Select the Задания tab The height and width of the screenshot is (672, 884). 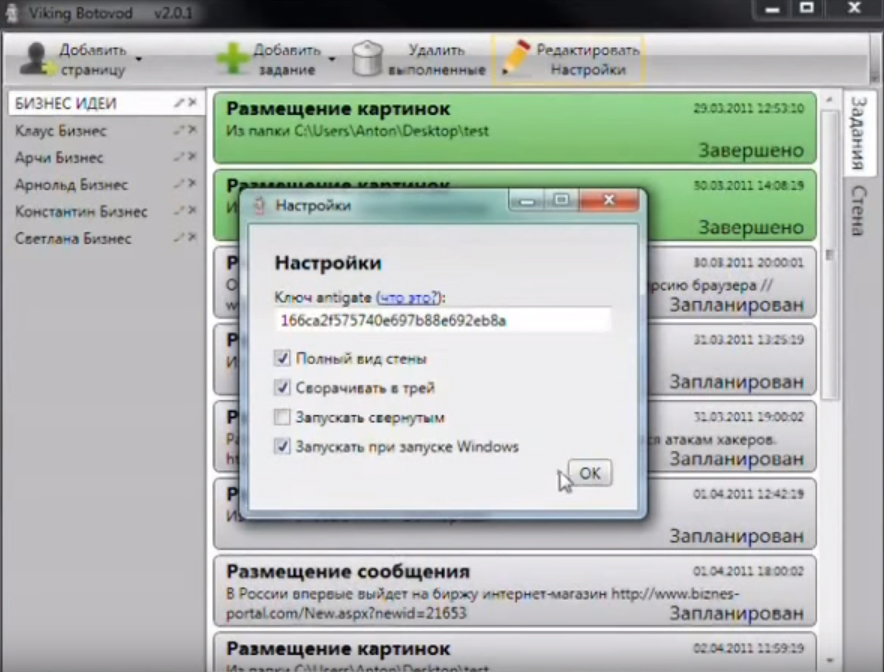pos(857,133)
